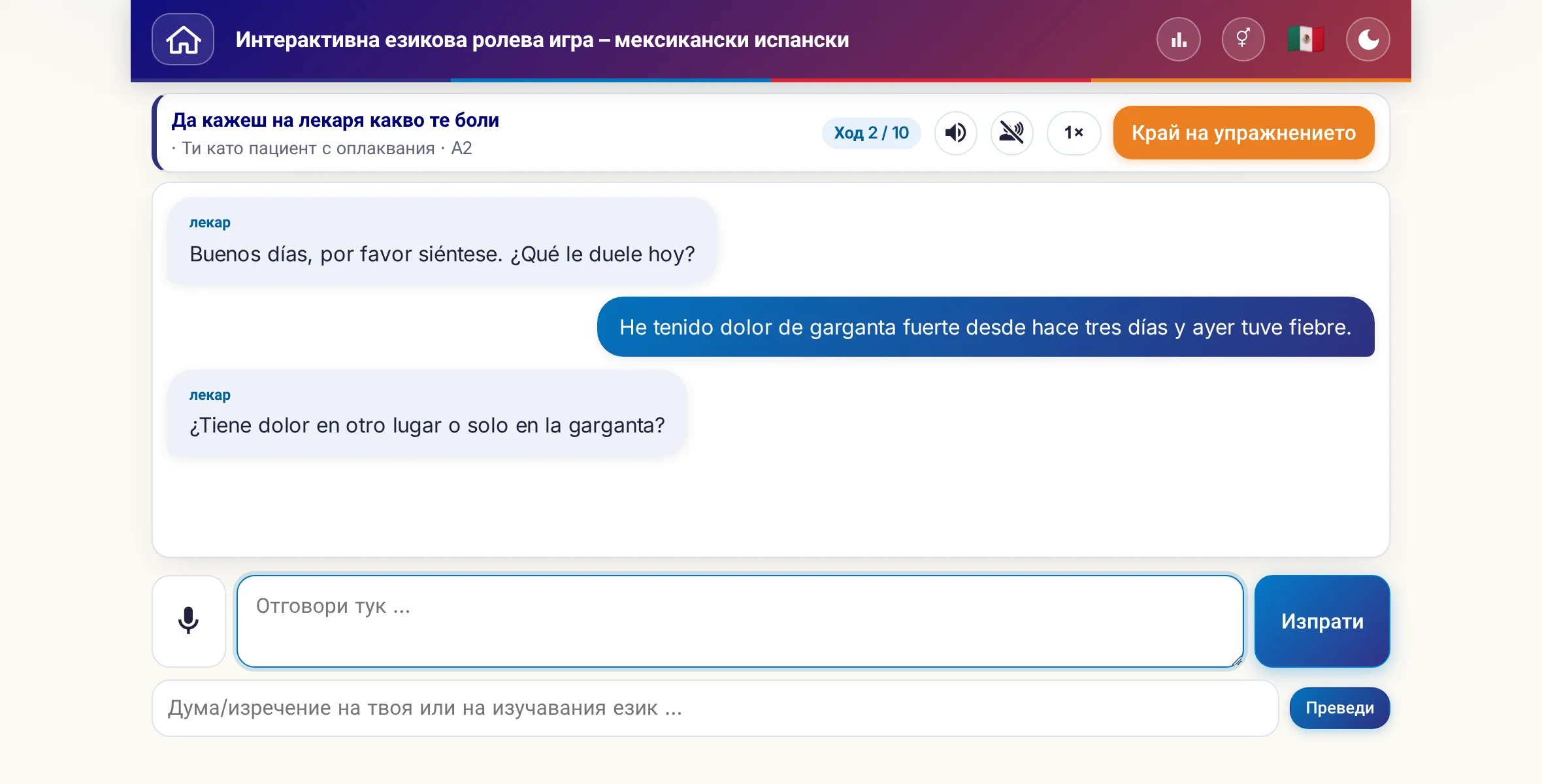Change the 1× playback speed
This screenshot has width=1542, height=784.
1074,133
